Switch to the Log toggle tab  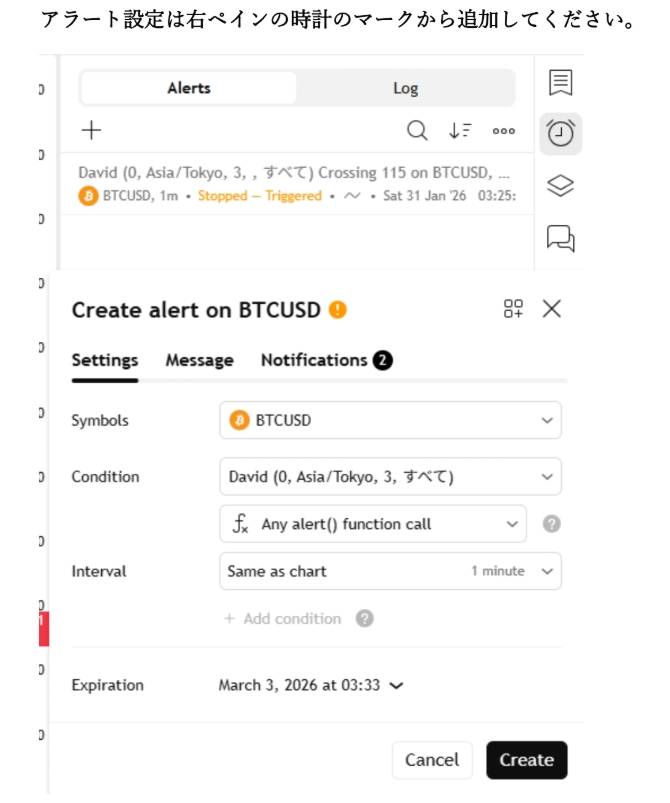405,88
